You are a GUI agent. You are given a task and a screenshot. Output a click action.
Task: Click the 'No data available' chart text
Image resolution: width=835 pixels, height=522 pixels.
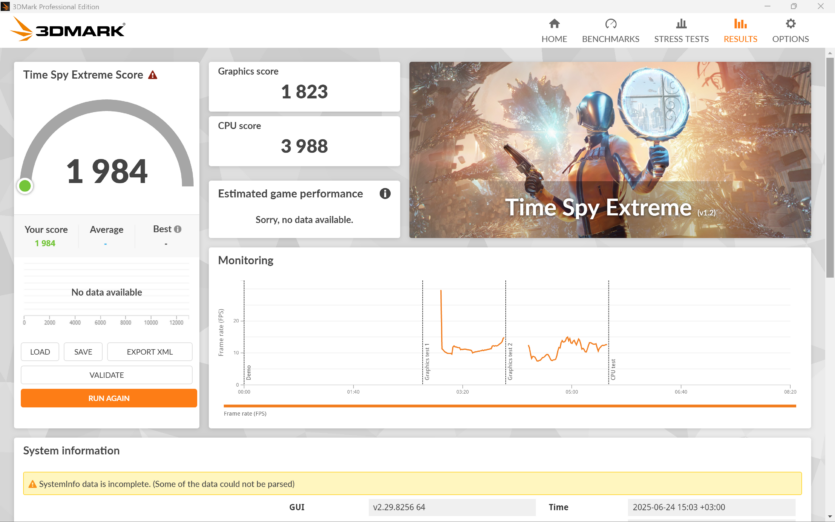point(107,292)
